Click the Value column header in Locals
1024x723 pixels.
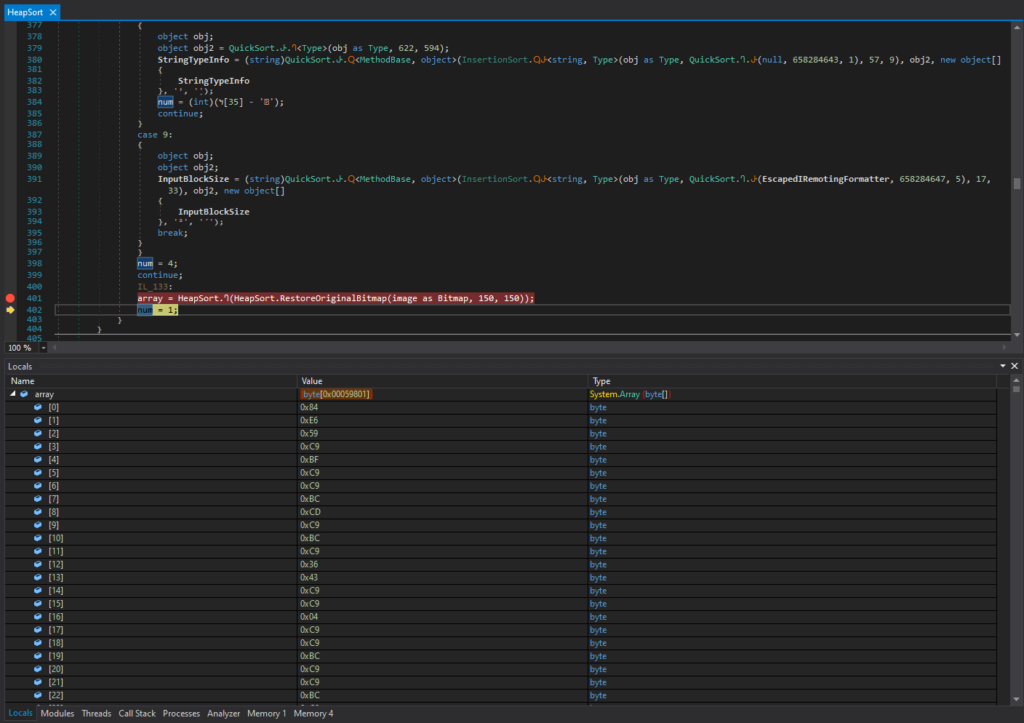tap(312, 381)
